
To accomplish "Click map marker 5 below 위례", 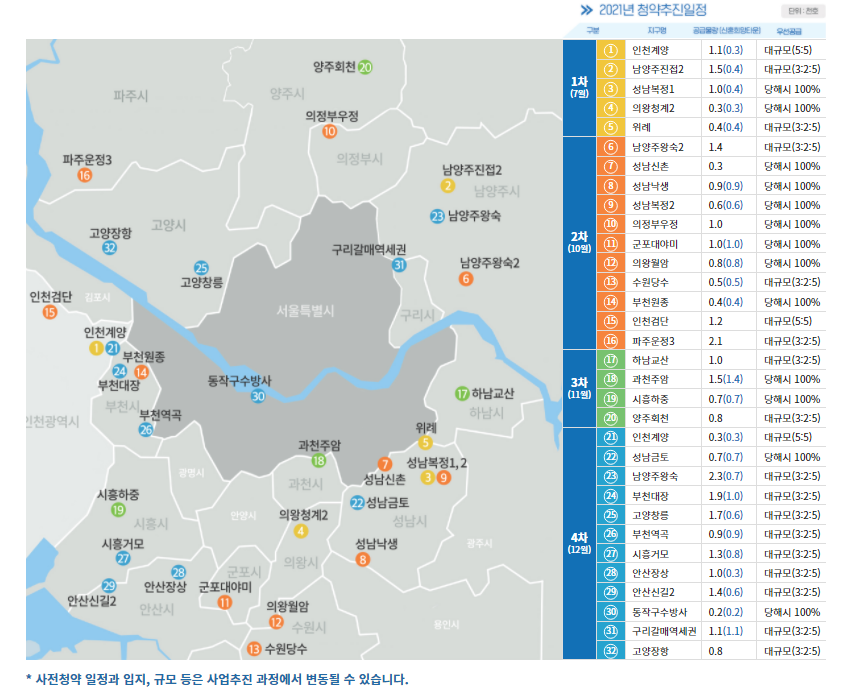I will tap(425, 443).
